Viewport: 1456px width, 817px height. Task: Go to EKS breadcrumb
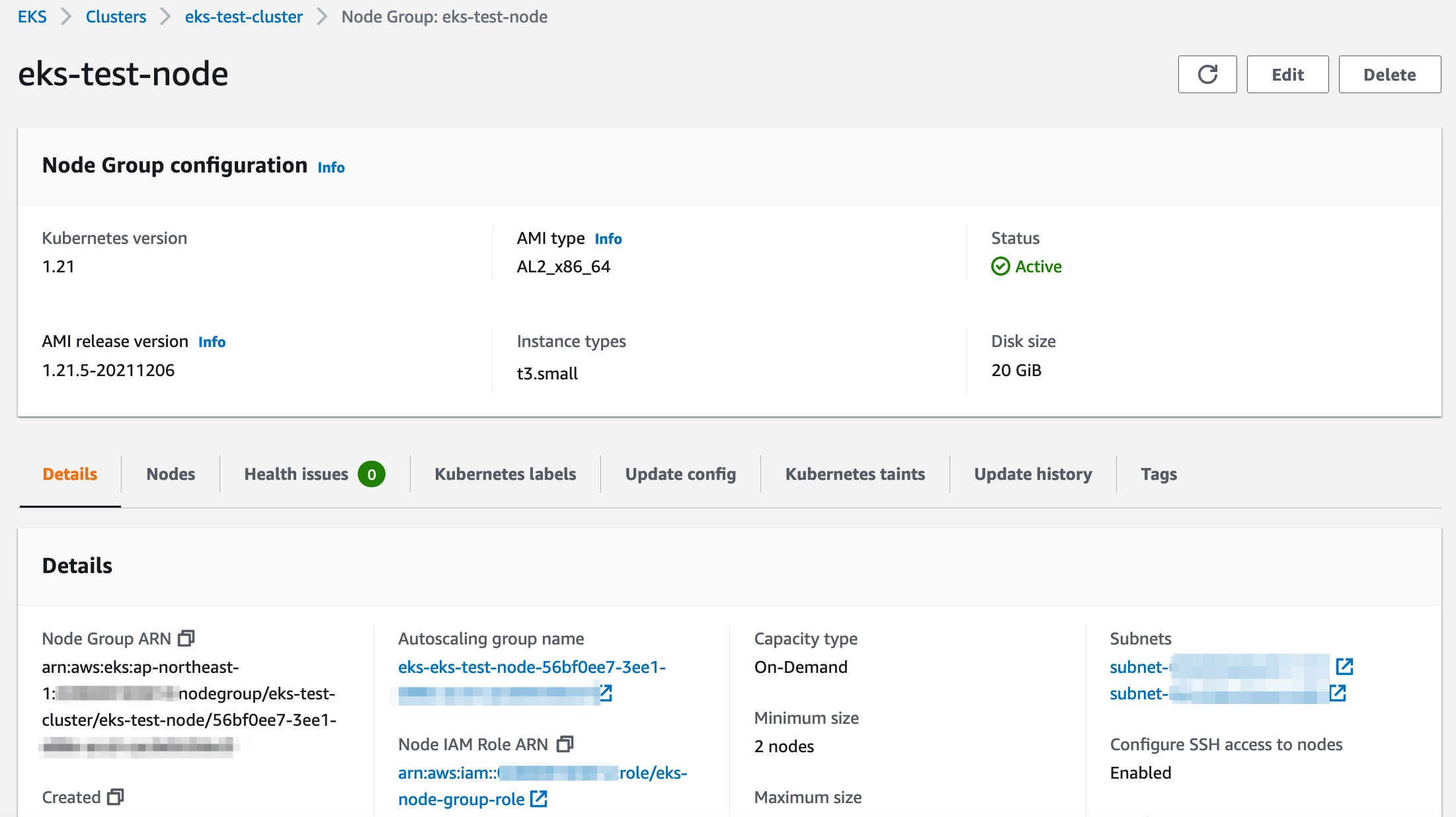32,17
